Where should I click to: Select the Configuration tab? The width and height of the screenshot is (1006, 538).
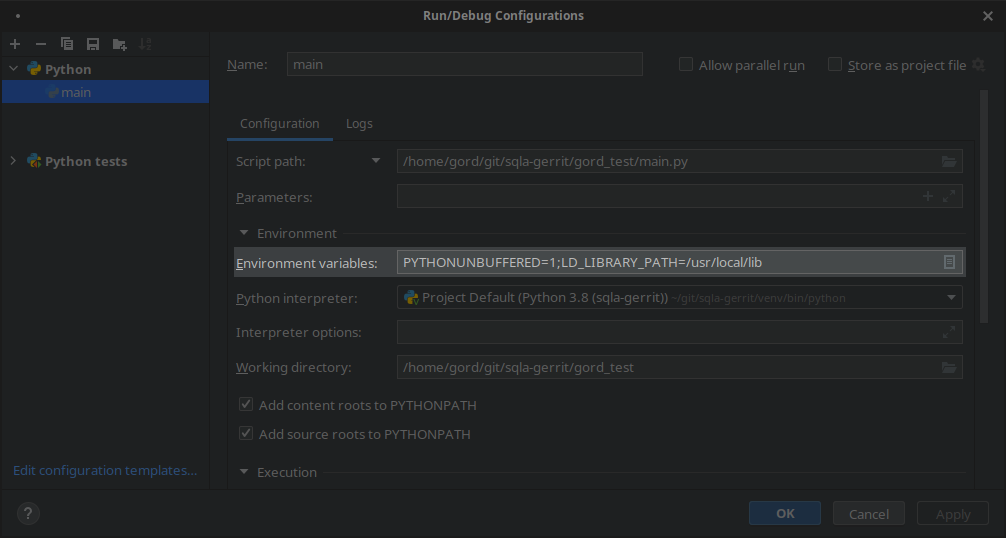pyautogui.click(x=279, y=124)
